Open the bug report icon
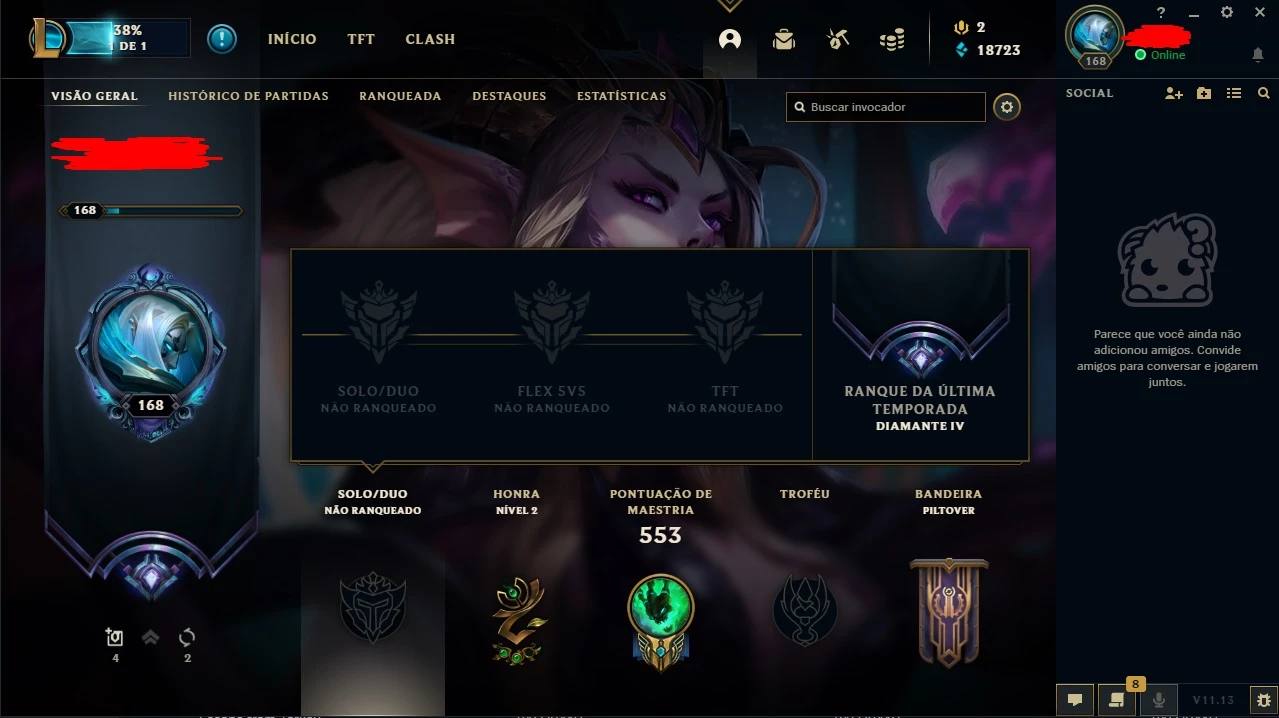 coord(1263,700)
